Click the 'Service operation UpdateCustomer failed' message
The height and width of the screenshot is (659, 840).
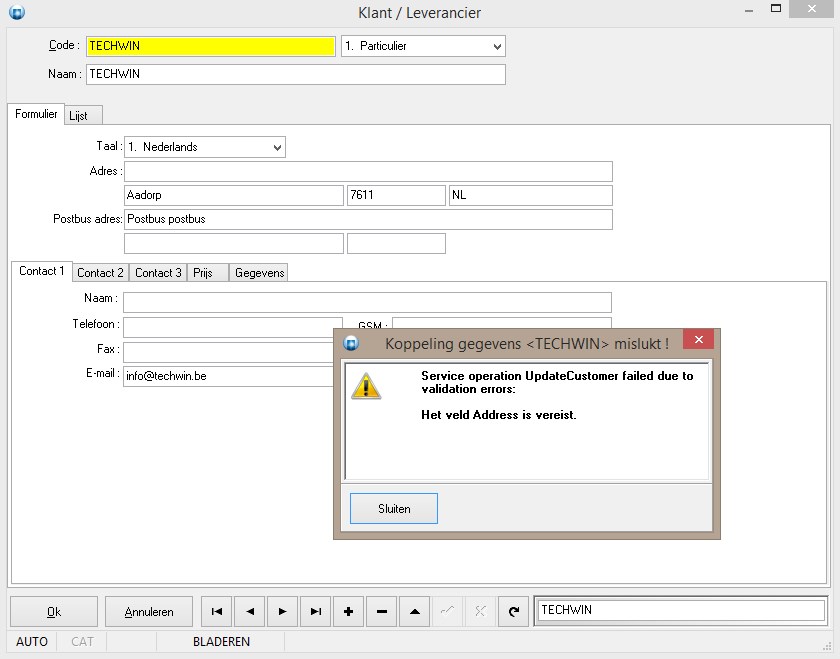(x=557, y=383)
